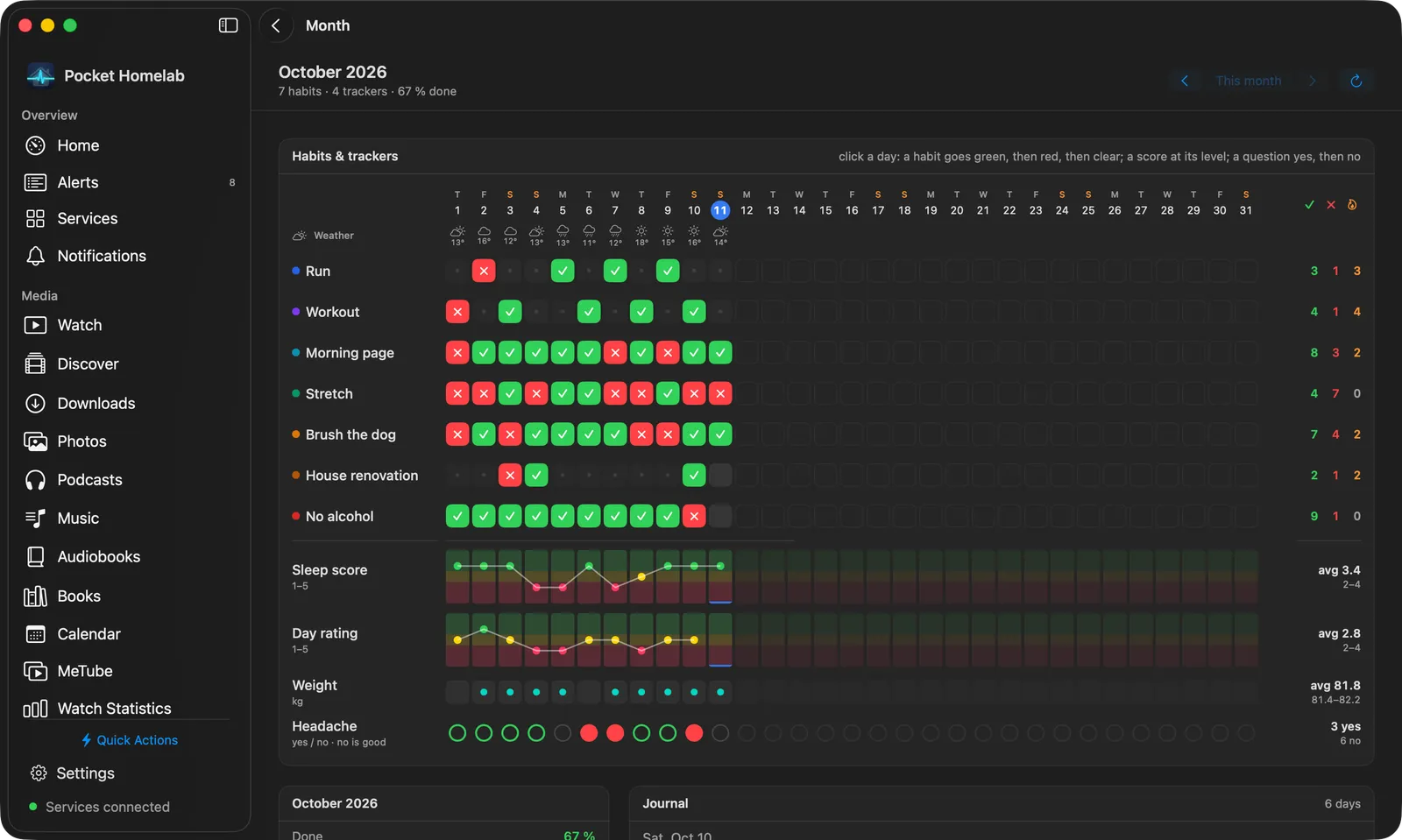This screenshot has height=840, width=1402.
Task: Click the Services connected status
Action: point(100,807)
